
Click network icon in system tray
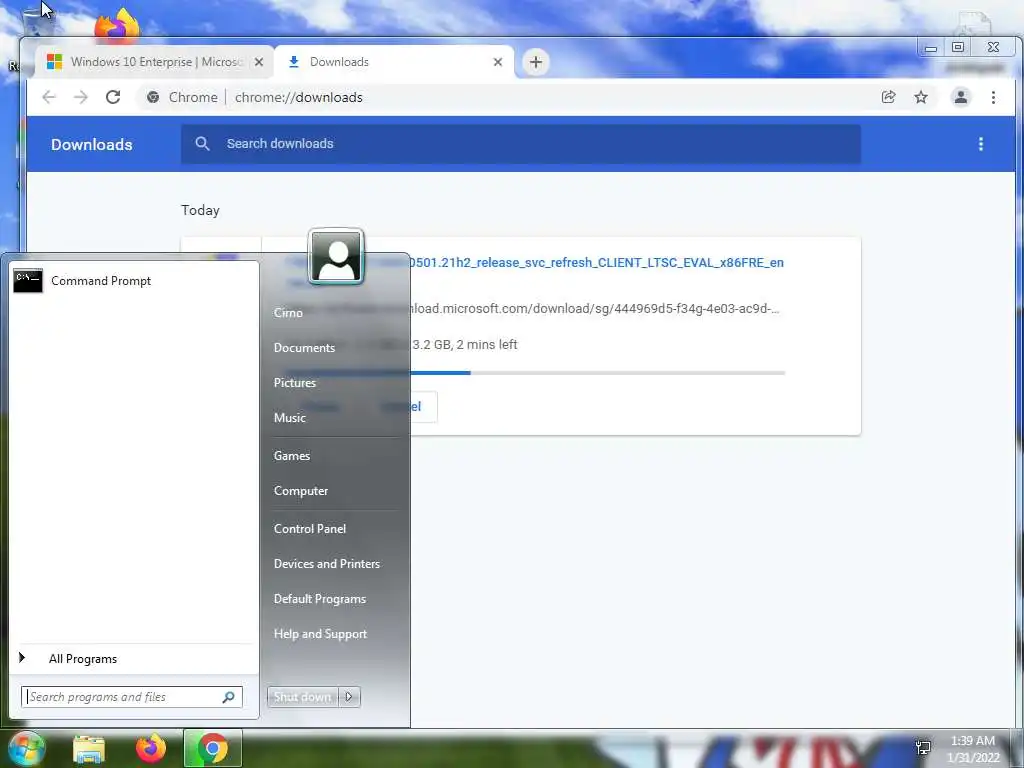(x=923, y=748)
